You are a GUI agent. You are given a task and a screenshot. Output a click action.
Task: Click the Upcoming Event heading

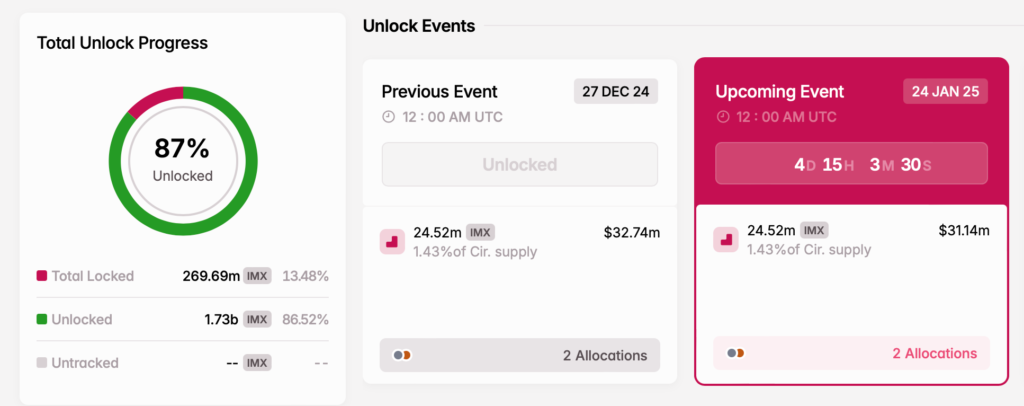pos(780,92)
